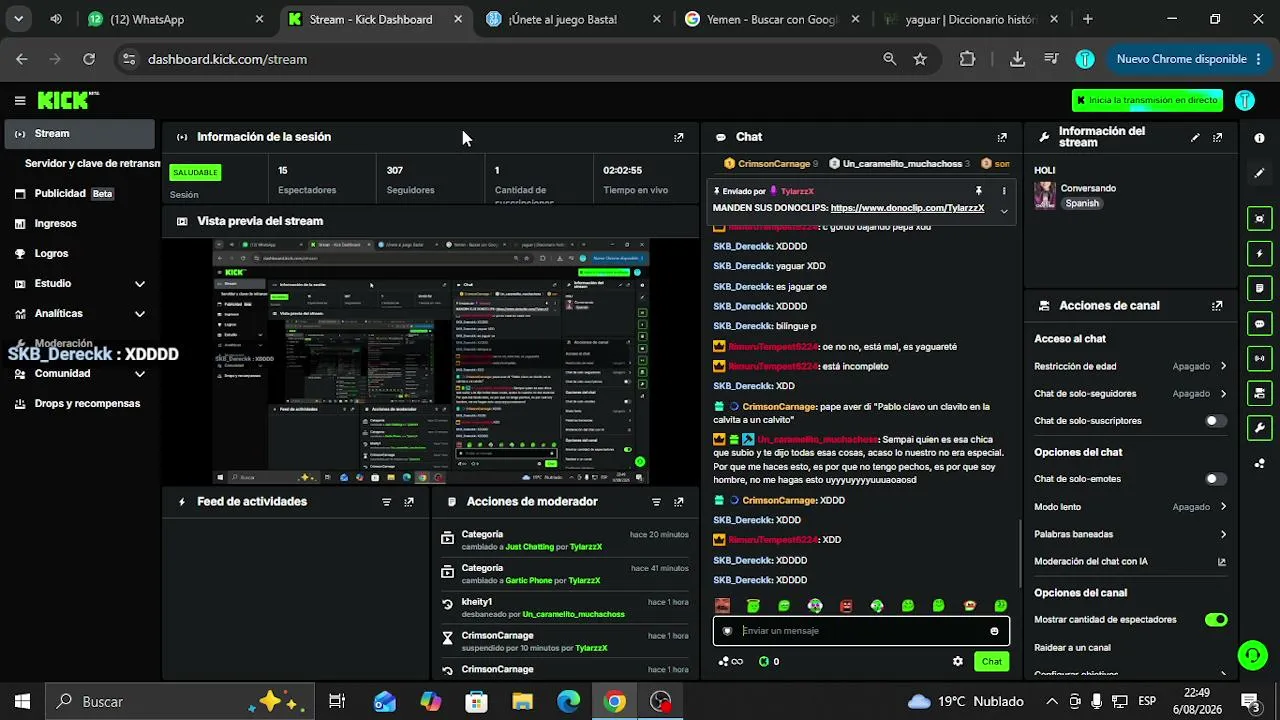Screen dimensions: 1280x720
Task: Expand the pinned message chevron
Action: [x=1004, y=210]
